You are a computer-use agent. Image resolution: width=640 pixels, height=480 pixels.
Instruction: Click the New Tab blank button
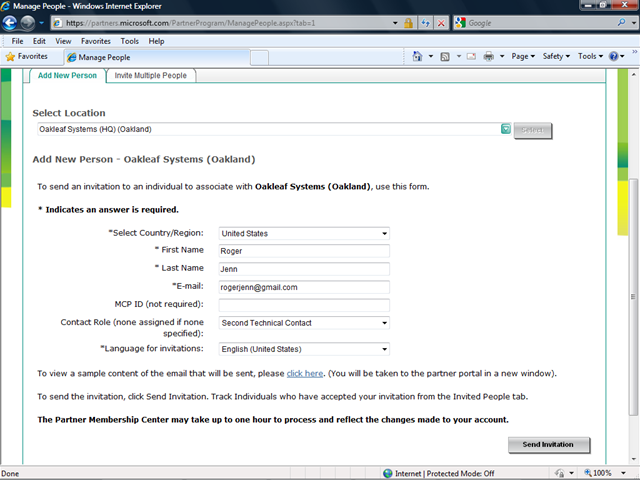point(259,58)
